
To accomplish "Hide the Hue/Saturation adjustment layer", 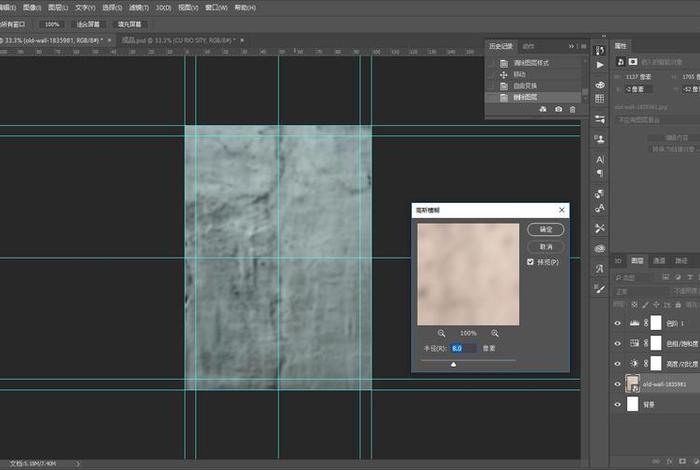I will coord(618,343).
